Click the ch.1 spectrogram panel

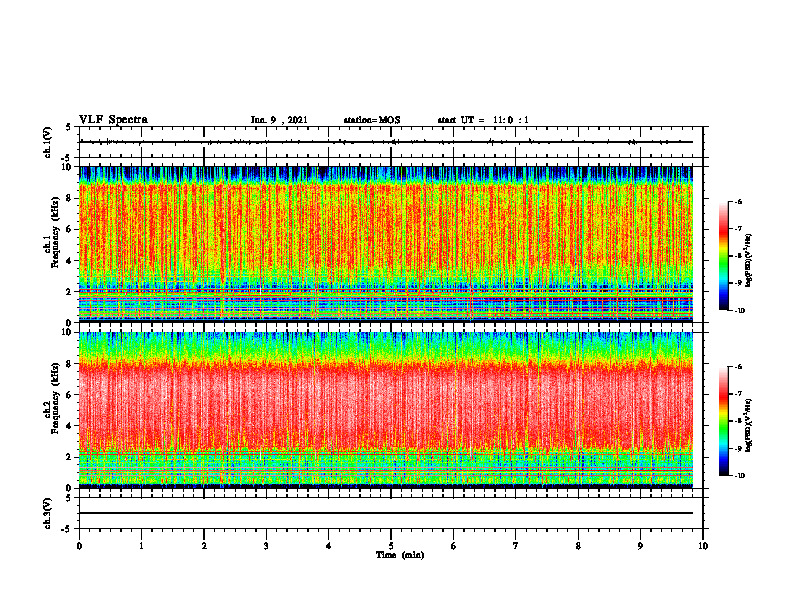tap(386, 244)
